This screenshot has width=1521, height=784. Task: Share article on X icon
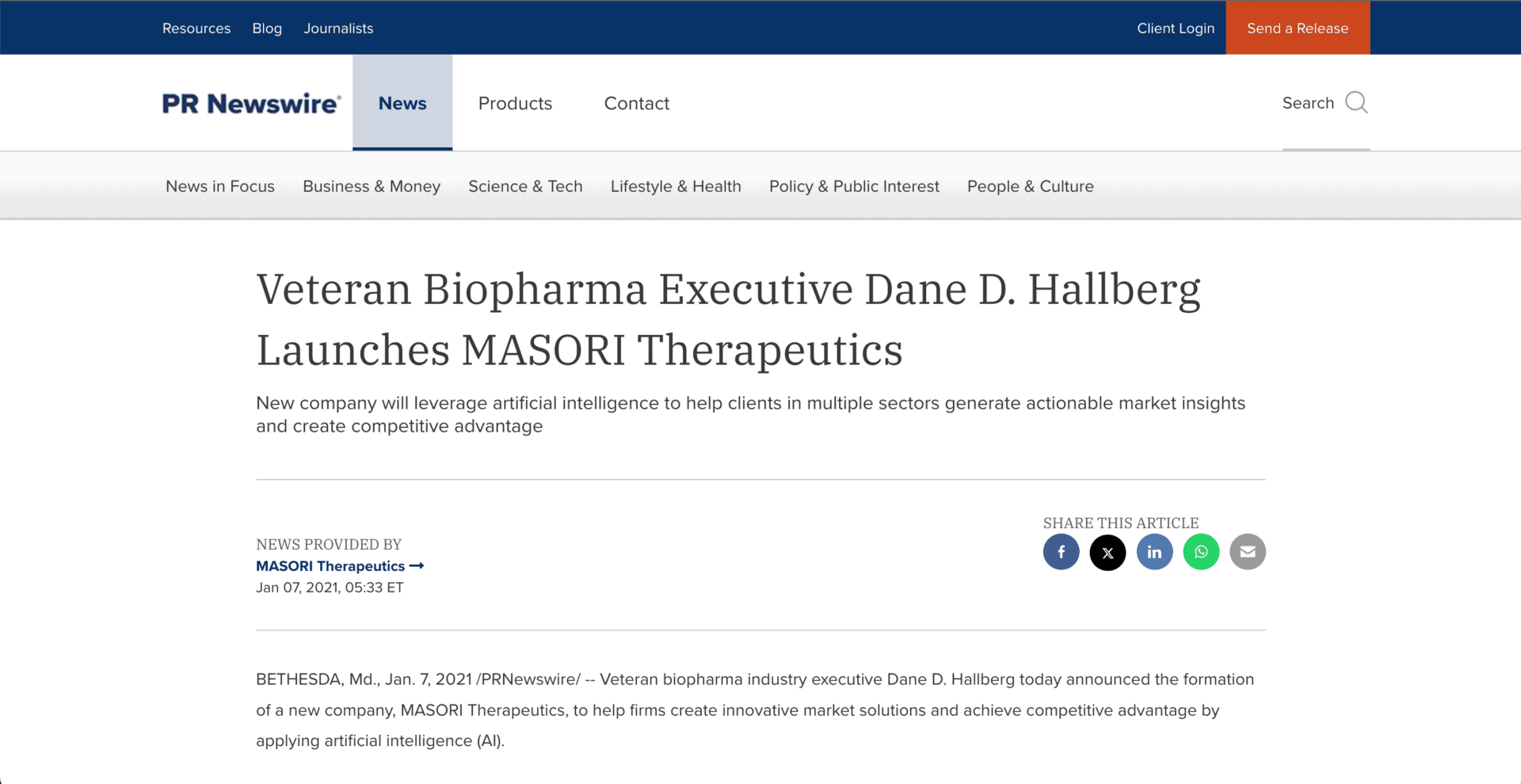(1107, 552)
